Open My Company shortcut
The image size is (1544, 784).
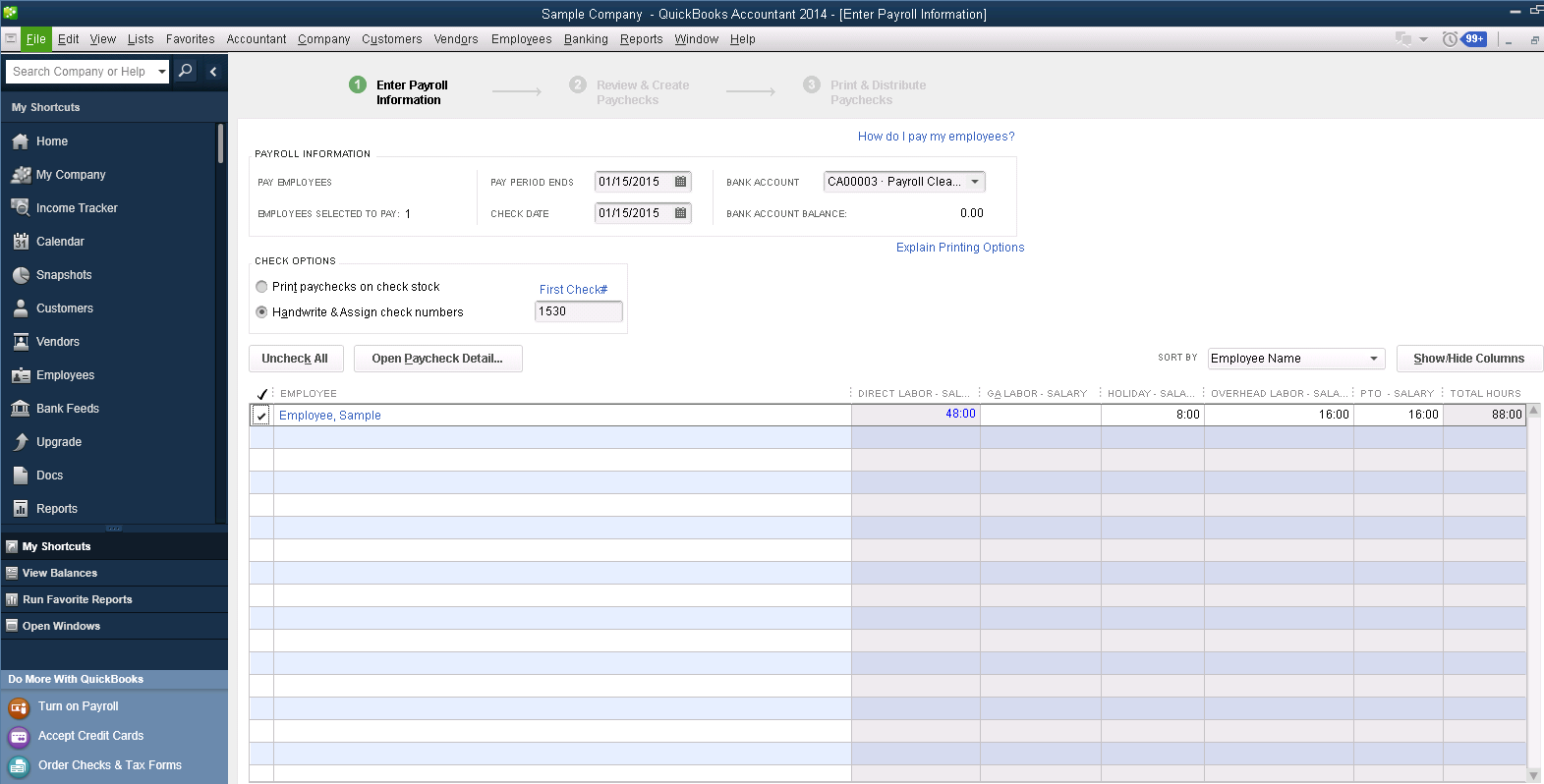70,175
